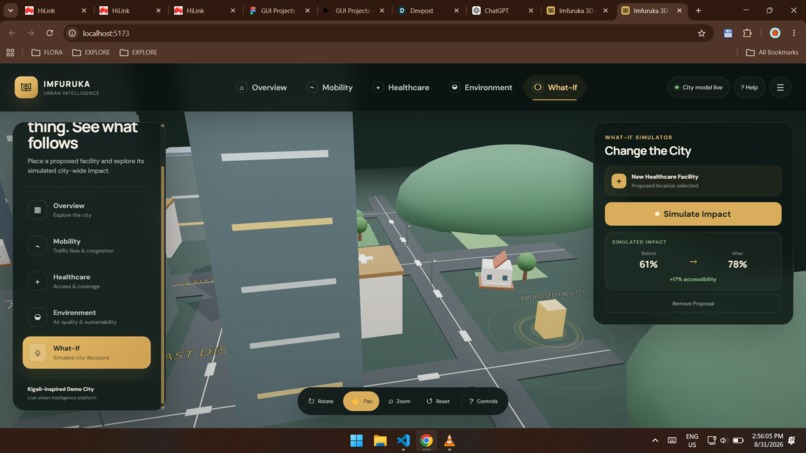Click the small white house model

click(x=495, y=270)
